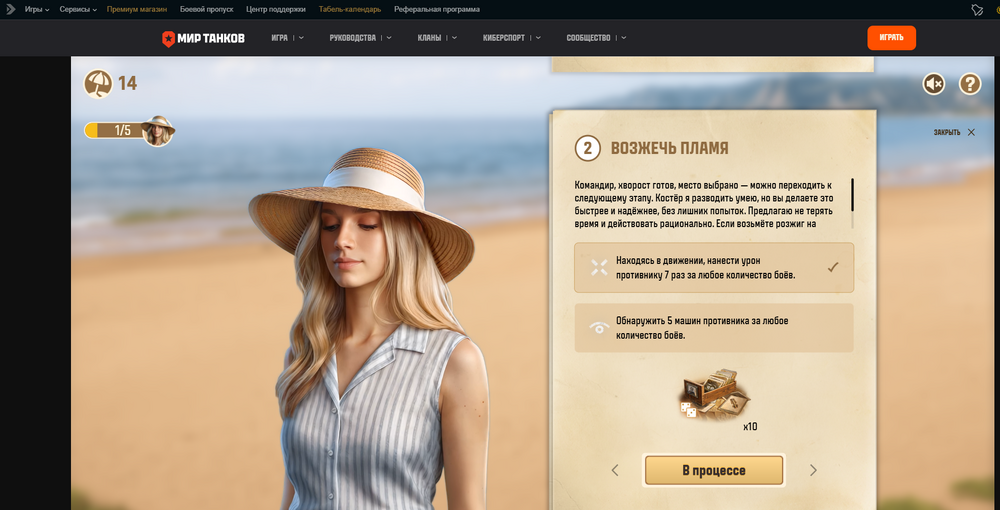Screen dimensions: 1000x510
Task: Open the Боевой пропуск link
Action: [x=207, y=10]
